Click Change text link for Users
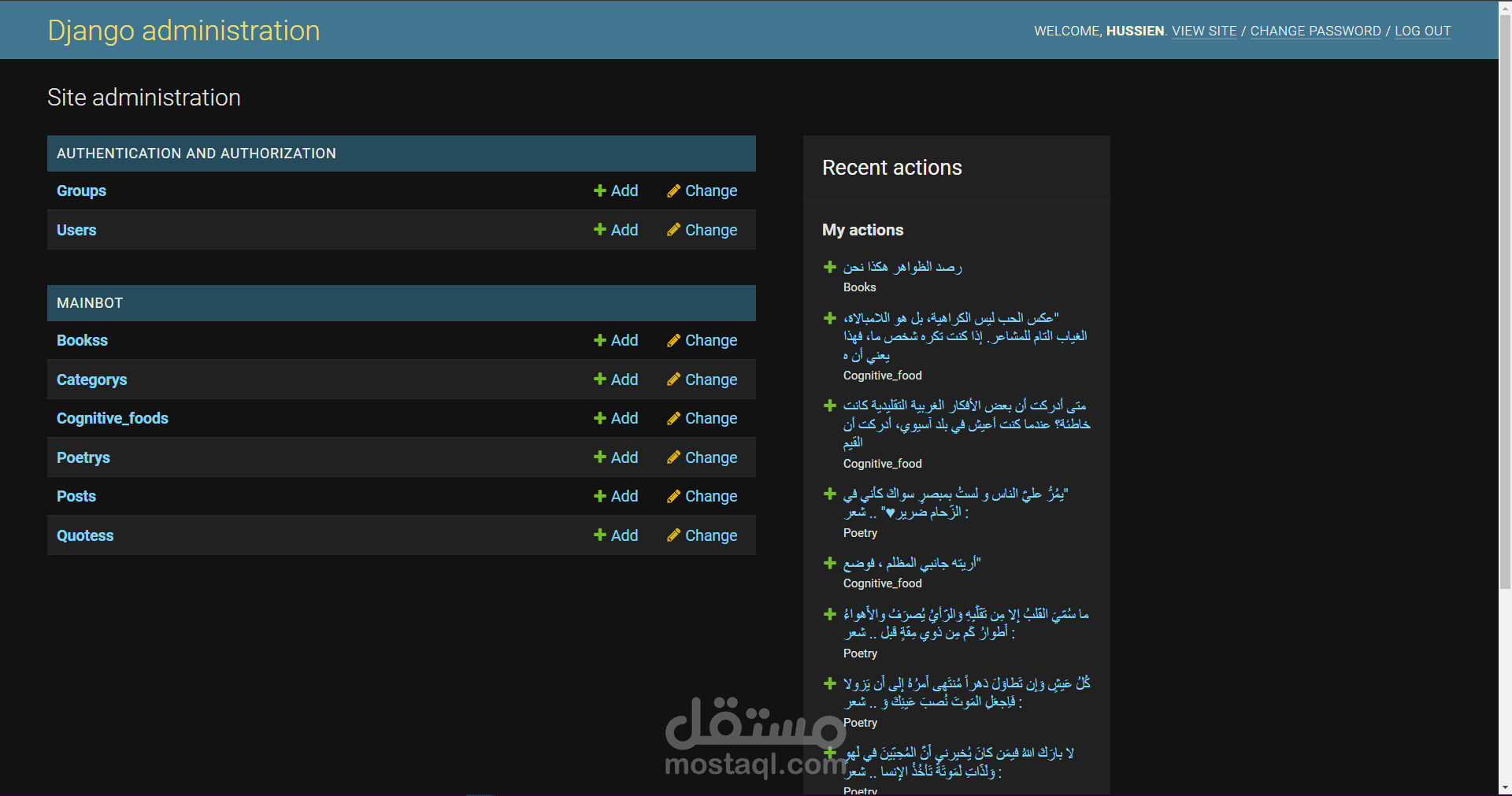 coord(711,230)
